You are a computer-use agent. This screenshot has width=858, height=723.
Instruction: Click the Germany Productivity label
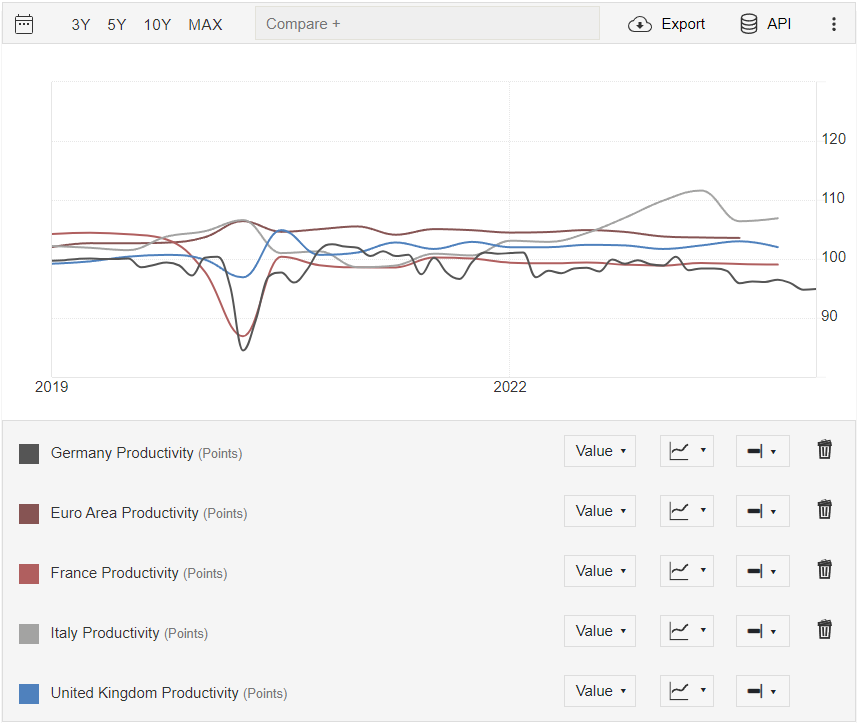[146, 453]
